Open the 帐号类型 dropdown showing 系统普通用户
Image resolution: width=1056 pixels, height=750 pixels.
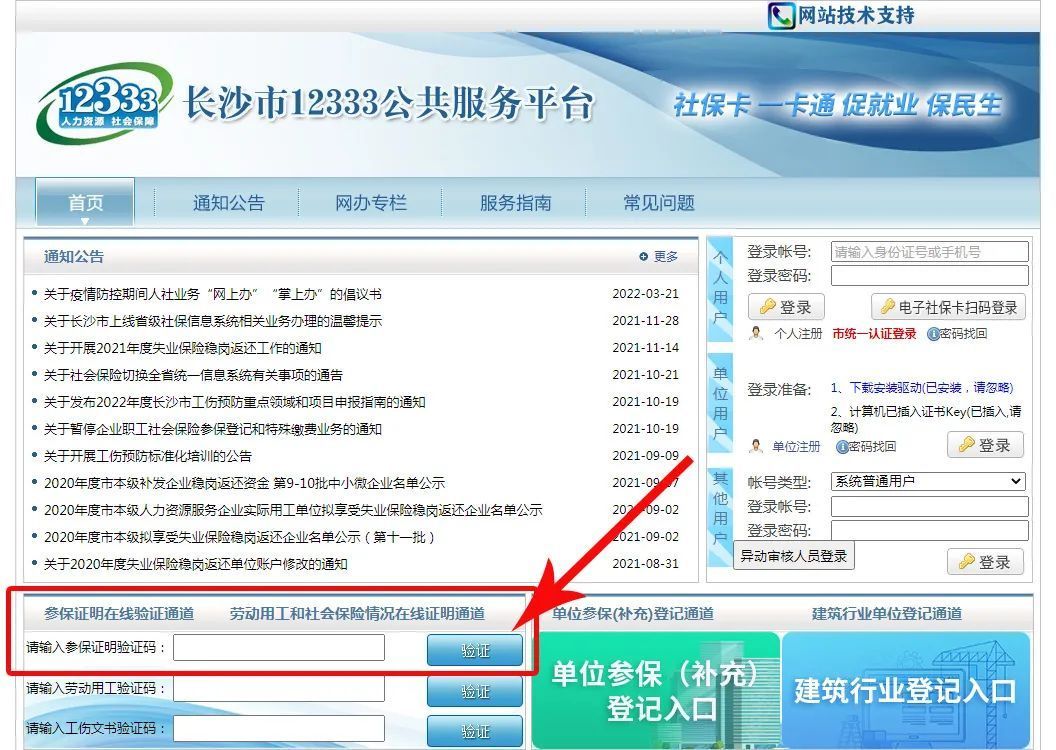[x=927, y=481]
